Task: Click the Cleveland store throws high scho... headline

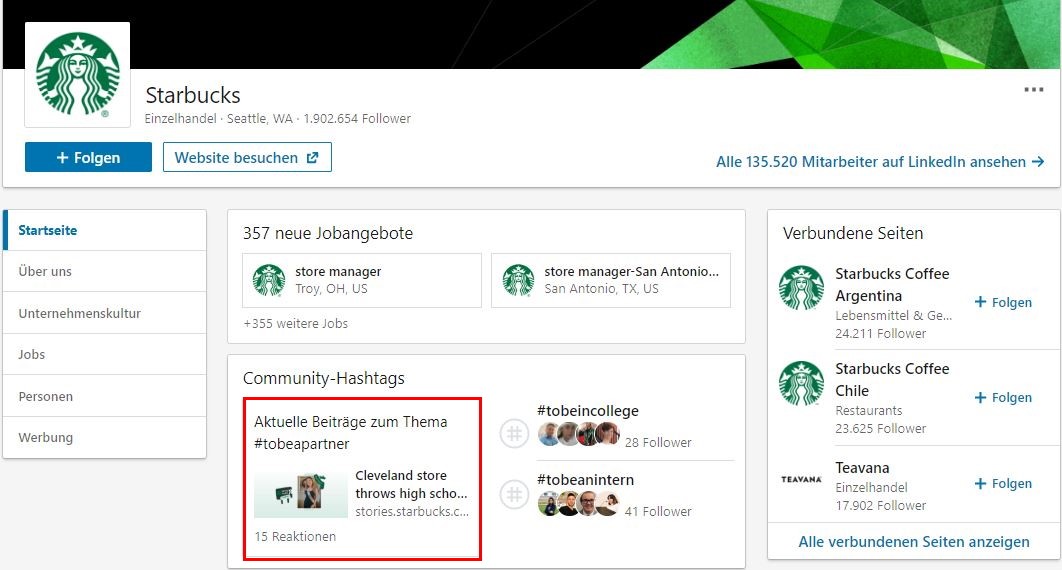Action: [411, 484]
